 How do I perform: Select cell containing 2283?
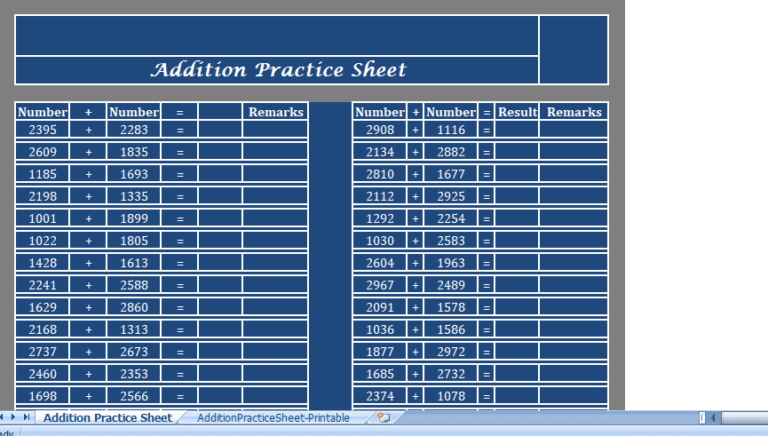point(134,130)
